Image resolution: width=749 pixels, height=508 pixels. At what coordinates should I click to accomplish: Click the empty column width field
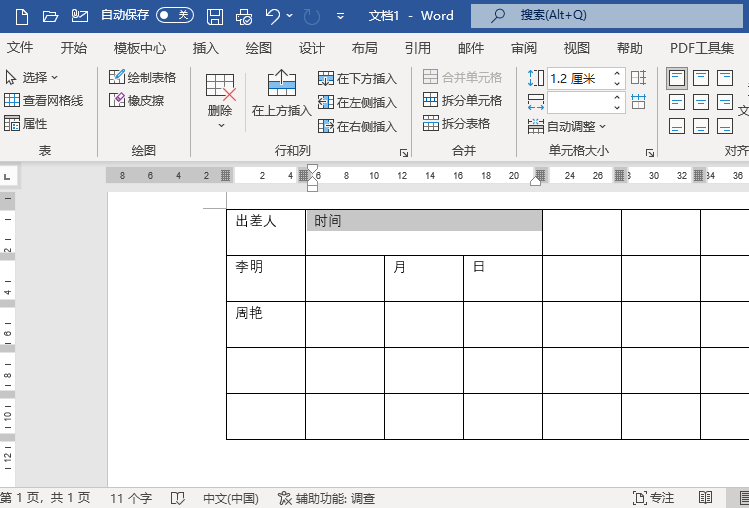coord(579,102)
